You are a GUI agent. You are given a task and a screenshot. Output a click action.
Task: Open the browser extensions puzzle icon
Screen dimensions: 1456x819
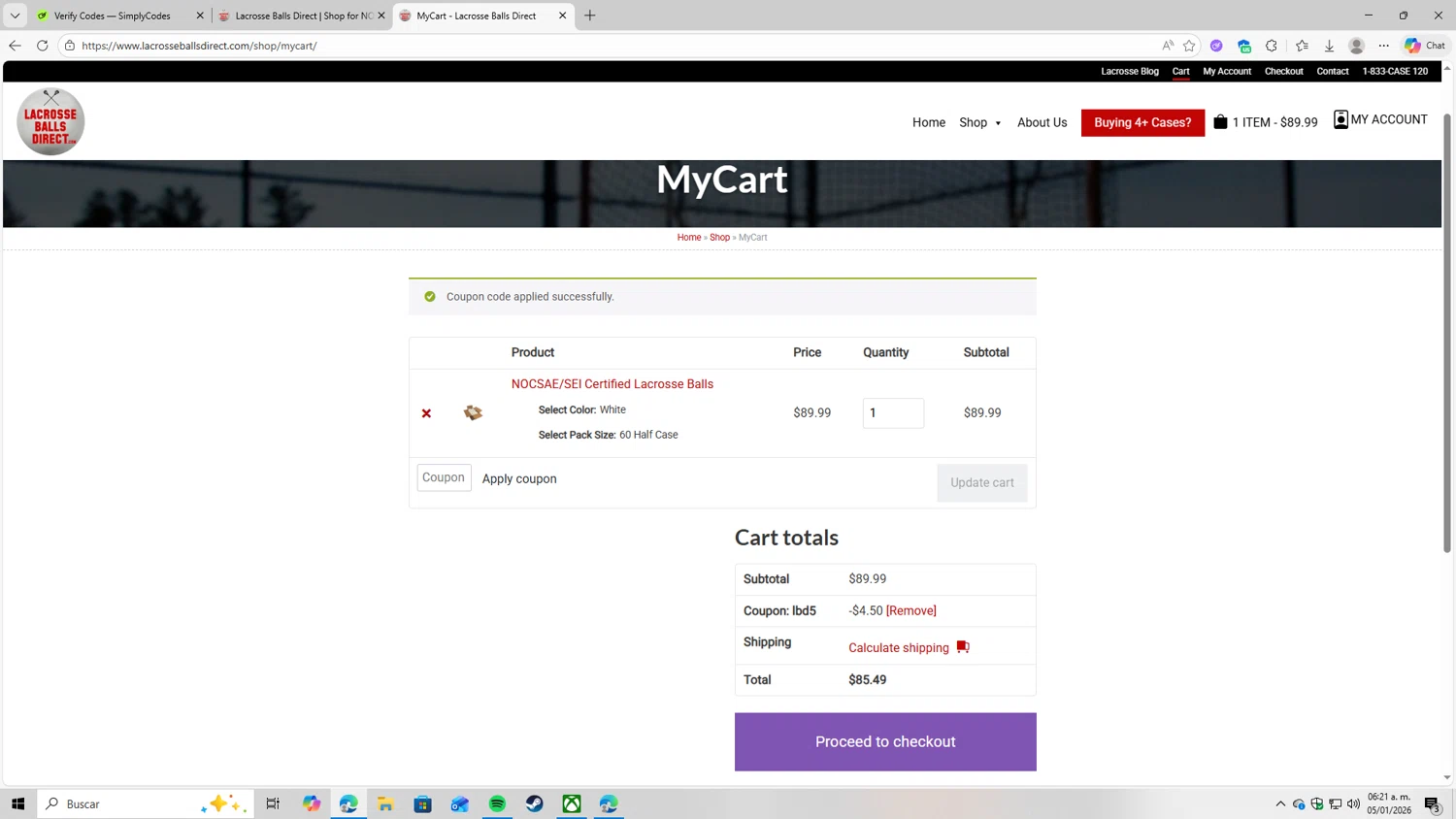click(x=1272, y=46)
